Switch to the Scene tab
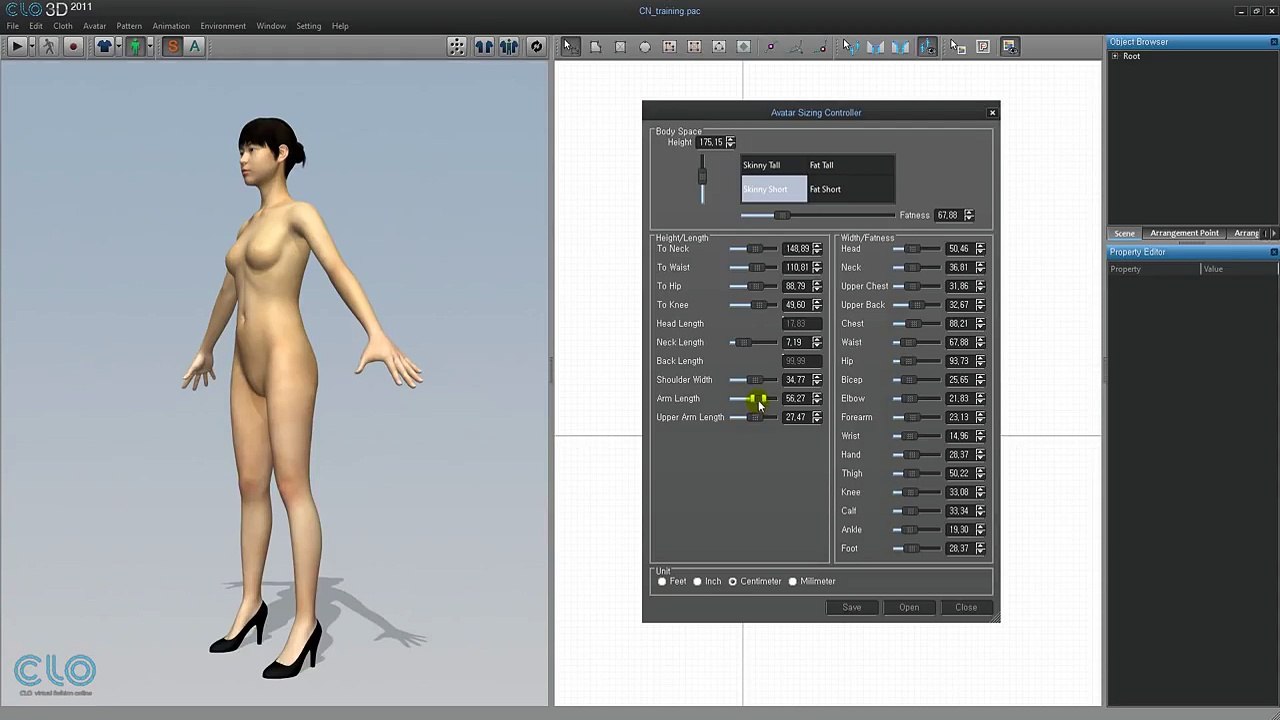Viewport: 1280px width, 720px height. tap(1125, 233)
